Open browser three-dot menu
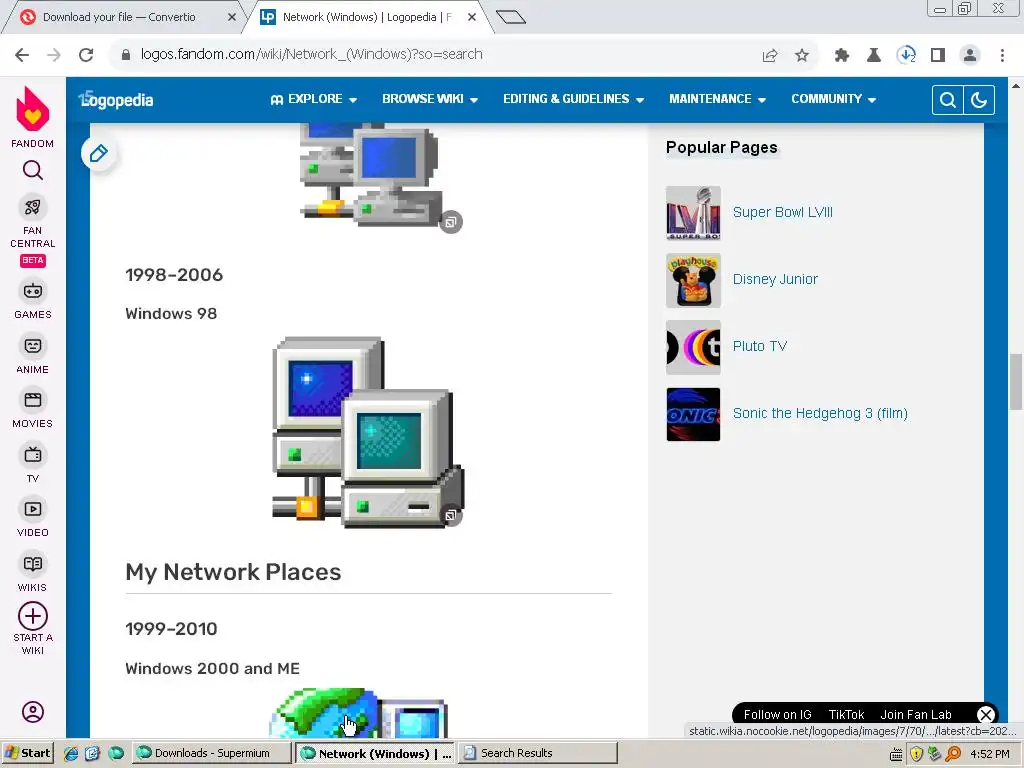Screen dimensions: 1024x768 pos(1002,56)
